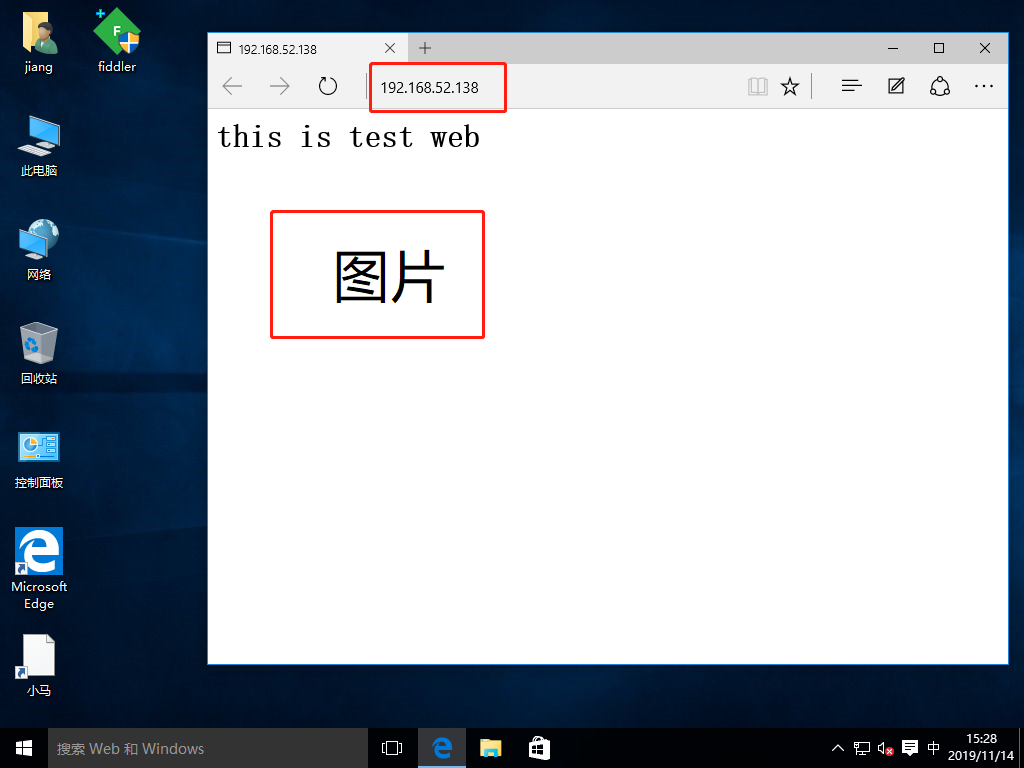1024x768 pixels.
Task: Add page to favorites star icon
Action: [790, 86]
